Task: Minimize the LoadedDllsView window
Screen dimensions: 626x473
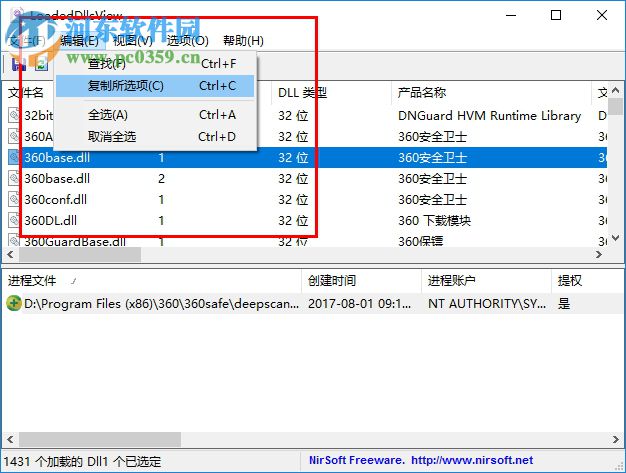Action: pyautogui.click(x=511, y=15)
